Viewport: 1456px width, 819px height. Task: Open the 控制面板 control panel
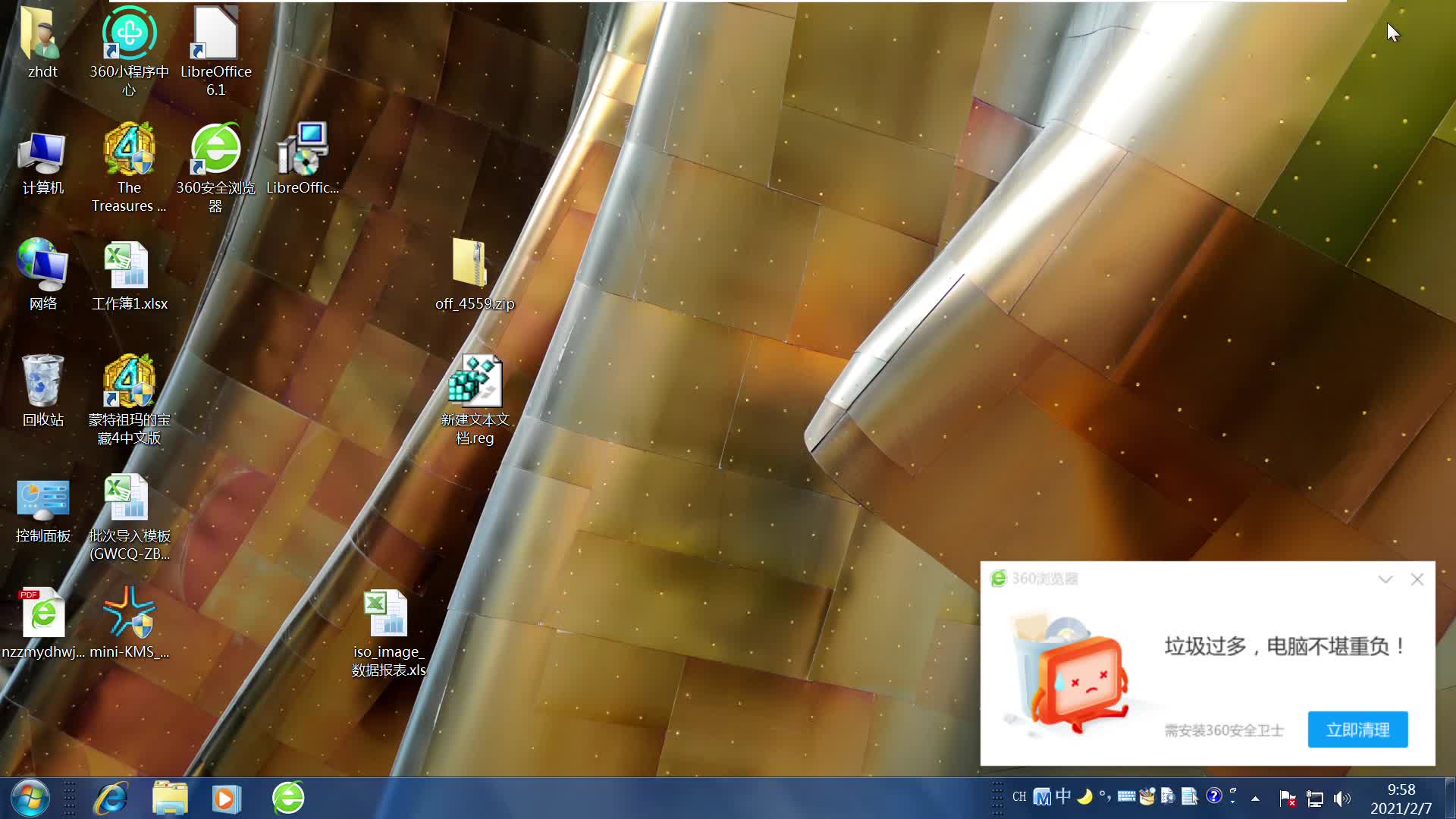click(x=42, y=499)
